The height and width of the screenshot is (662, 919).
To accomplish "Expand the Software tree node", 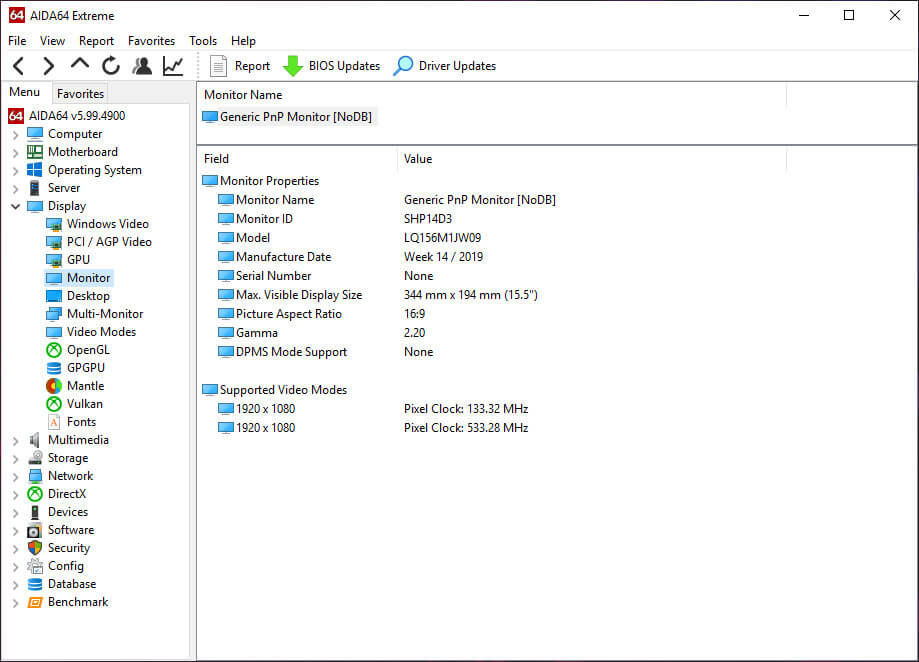I will point(16,531).
